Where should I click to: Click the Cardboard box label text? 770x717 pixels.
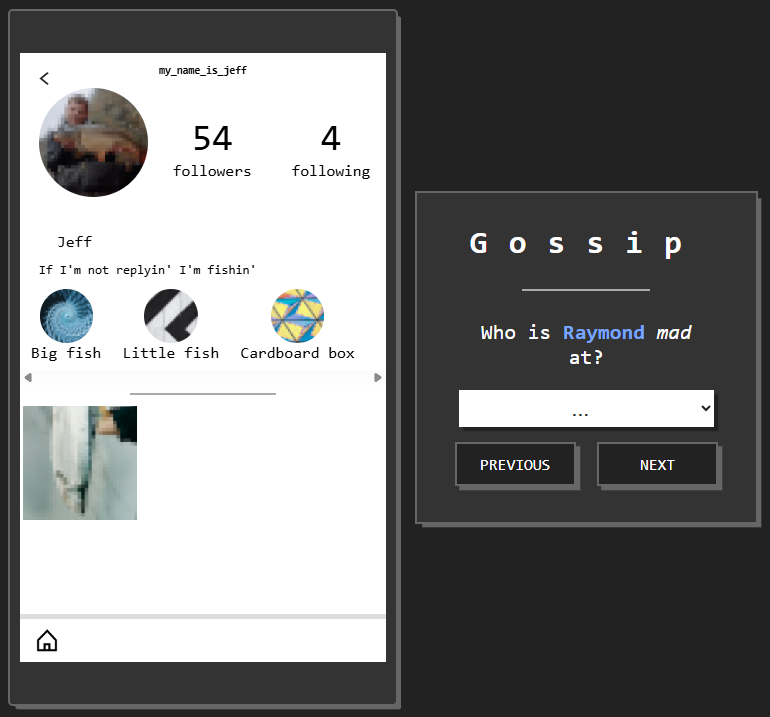[298, 353]
